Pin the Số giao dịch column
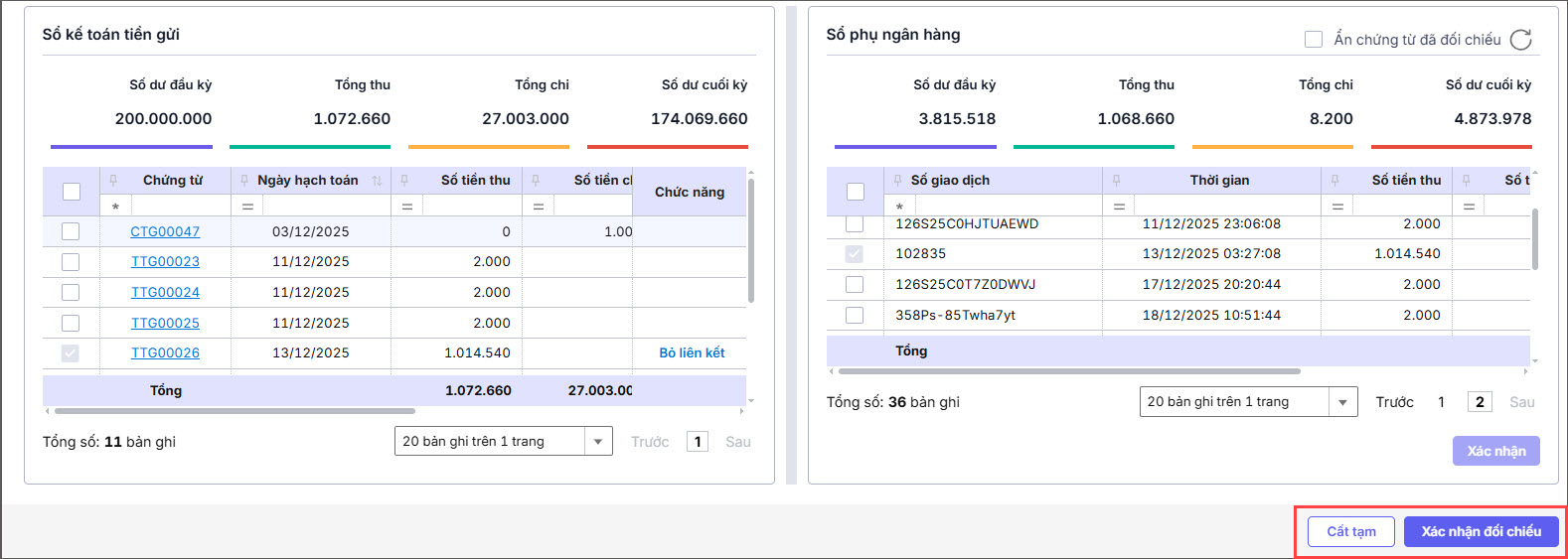The width and height of the screenshot is (1568, 559). coord(897,180)
